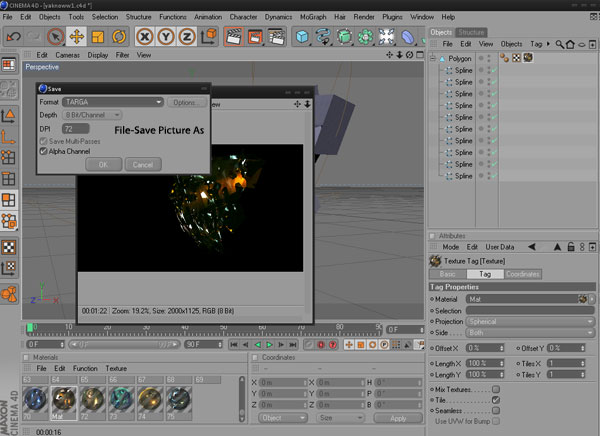Open the Plugins menu
Viewport: 600px width, 436px height.
coord(392,17)
